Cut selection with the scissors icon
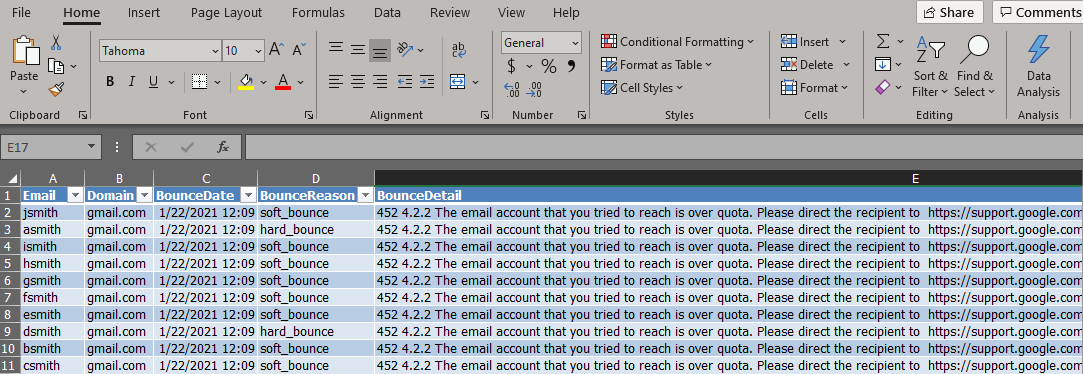 point(56,42)
